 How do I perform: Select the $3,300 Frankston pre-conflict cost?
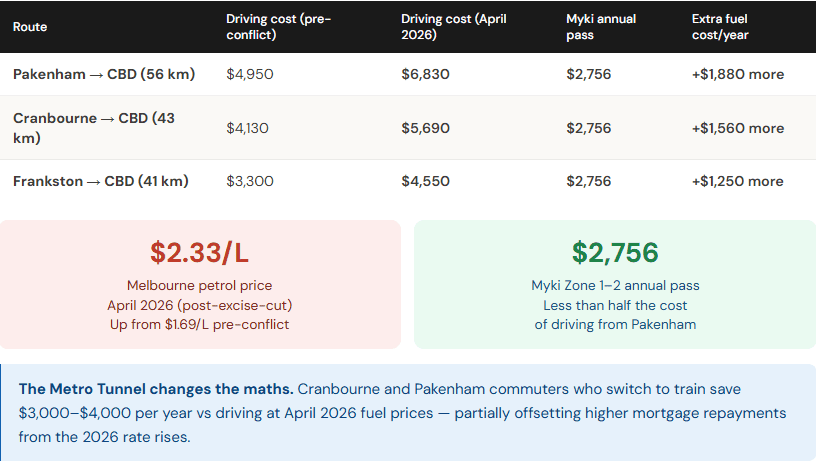[x=250, y=181]
